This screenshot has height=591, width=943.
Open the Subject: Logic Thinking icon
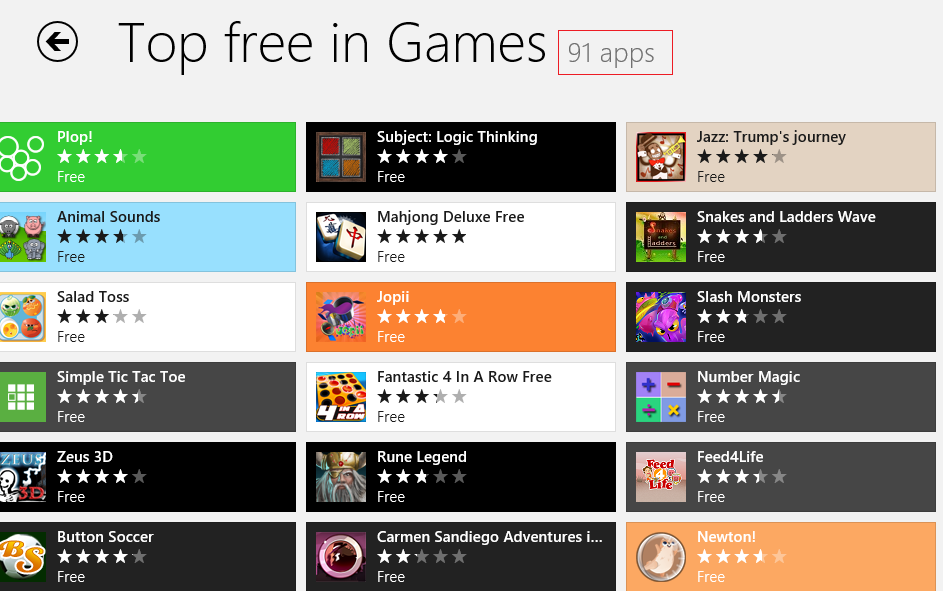pos(341,157)
